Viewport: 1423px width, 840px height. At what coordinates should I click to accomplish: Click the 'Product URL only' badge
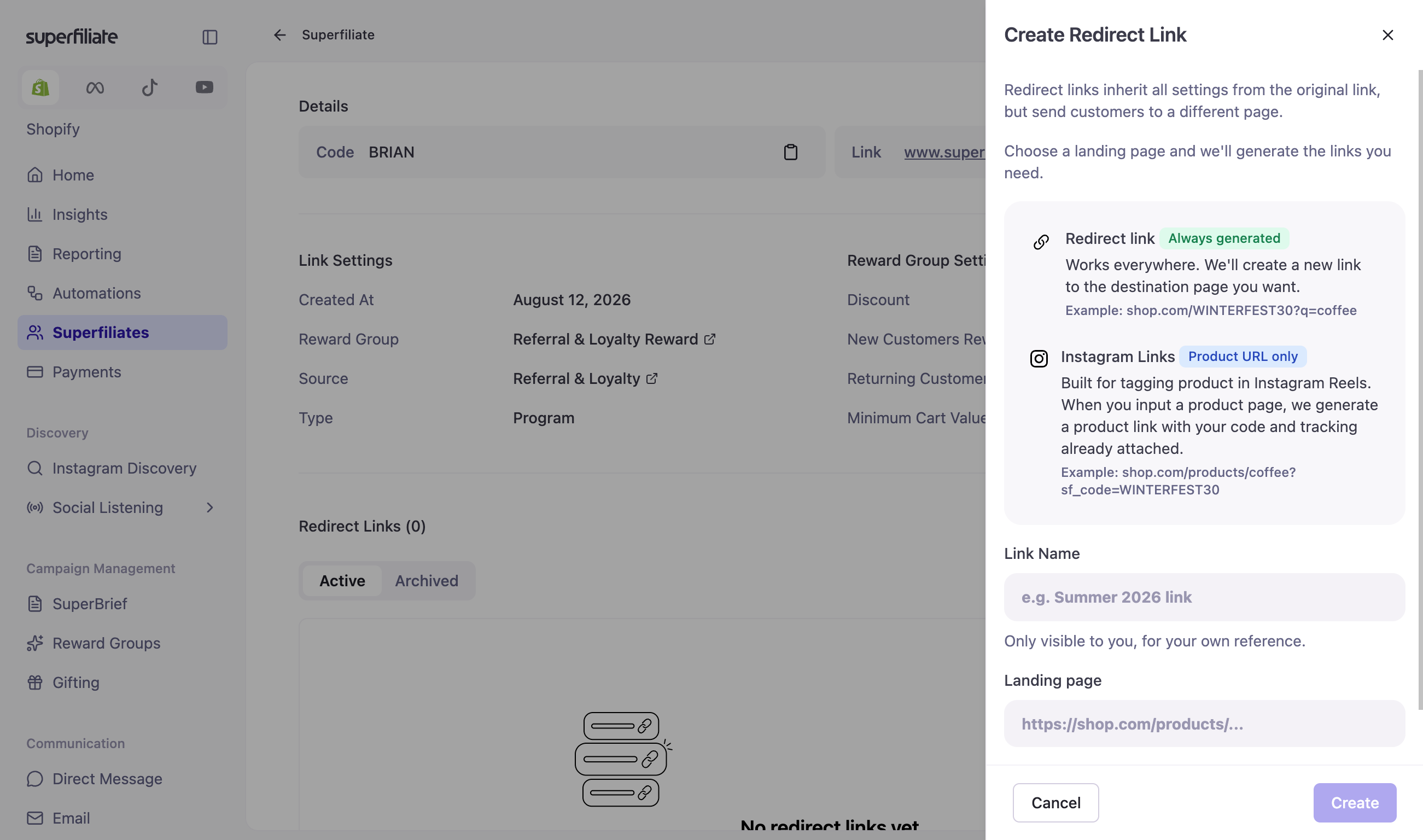pos(1243,357)
